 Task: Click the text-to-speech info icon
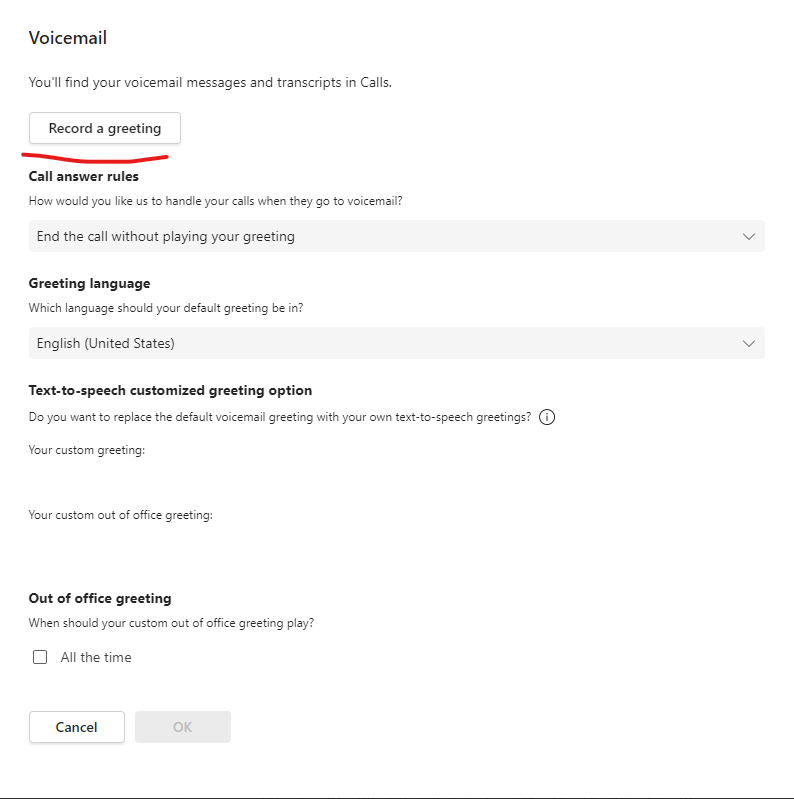pos(547,417)
